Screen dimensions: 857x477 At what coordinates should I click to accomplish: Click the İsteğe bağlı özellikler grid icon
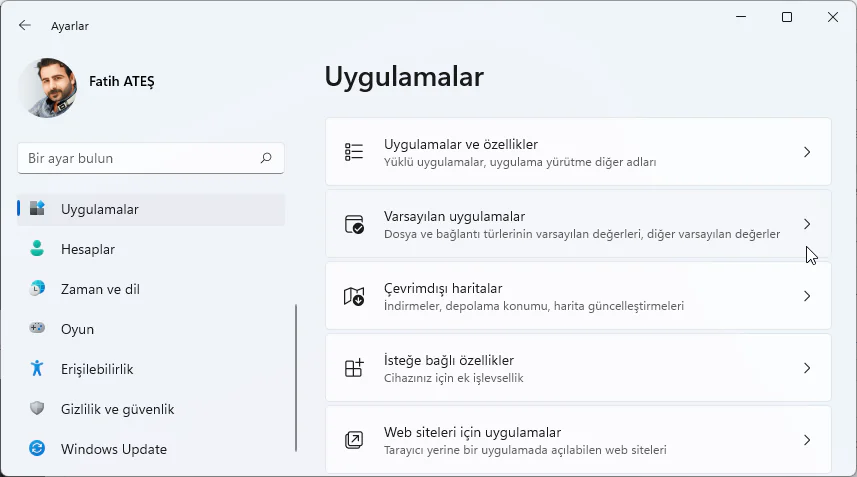tap(354, 368)
